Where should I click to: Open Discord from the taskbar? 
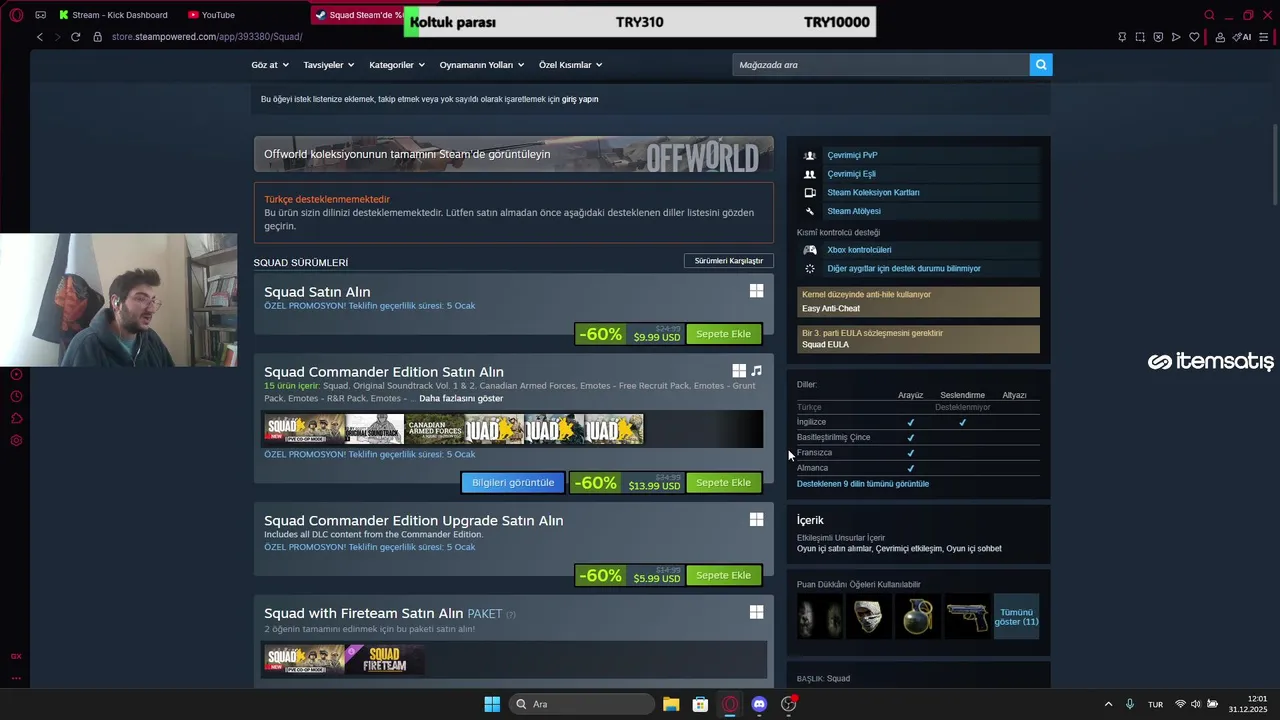point(759,704)
